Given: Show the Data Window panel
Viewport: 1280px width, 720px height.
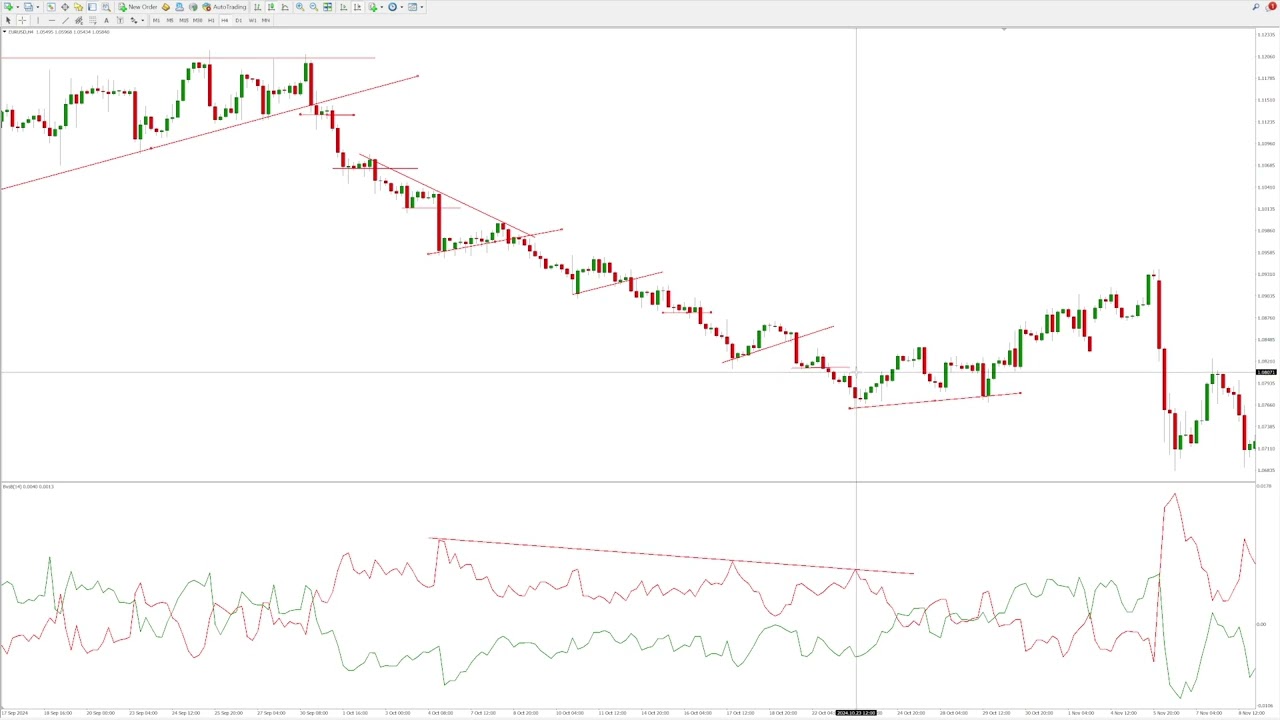Looking at the screenshot, I should point(65,7).
